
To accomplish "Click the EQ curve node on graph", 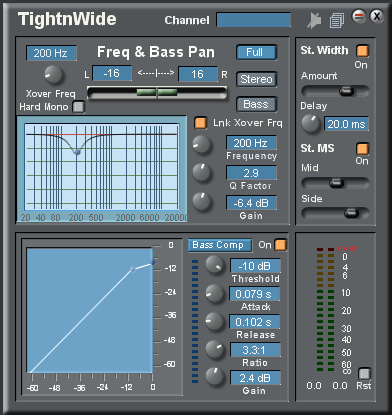I will 77,152.
